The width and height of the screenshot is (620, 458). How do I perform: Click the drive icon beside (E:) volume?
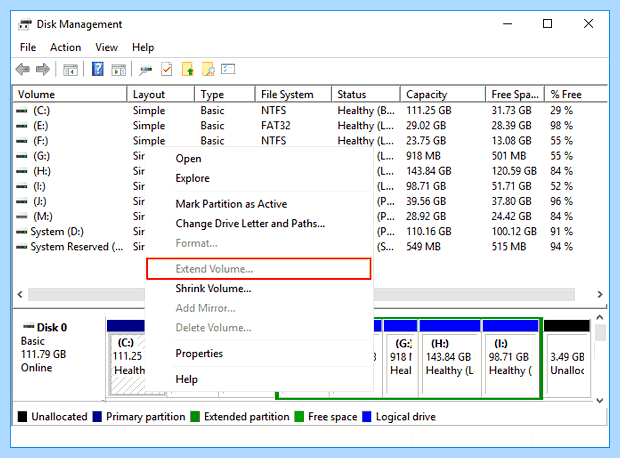tap(22, 126)
